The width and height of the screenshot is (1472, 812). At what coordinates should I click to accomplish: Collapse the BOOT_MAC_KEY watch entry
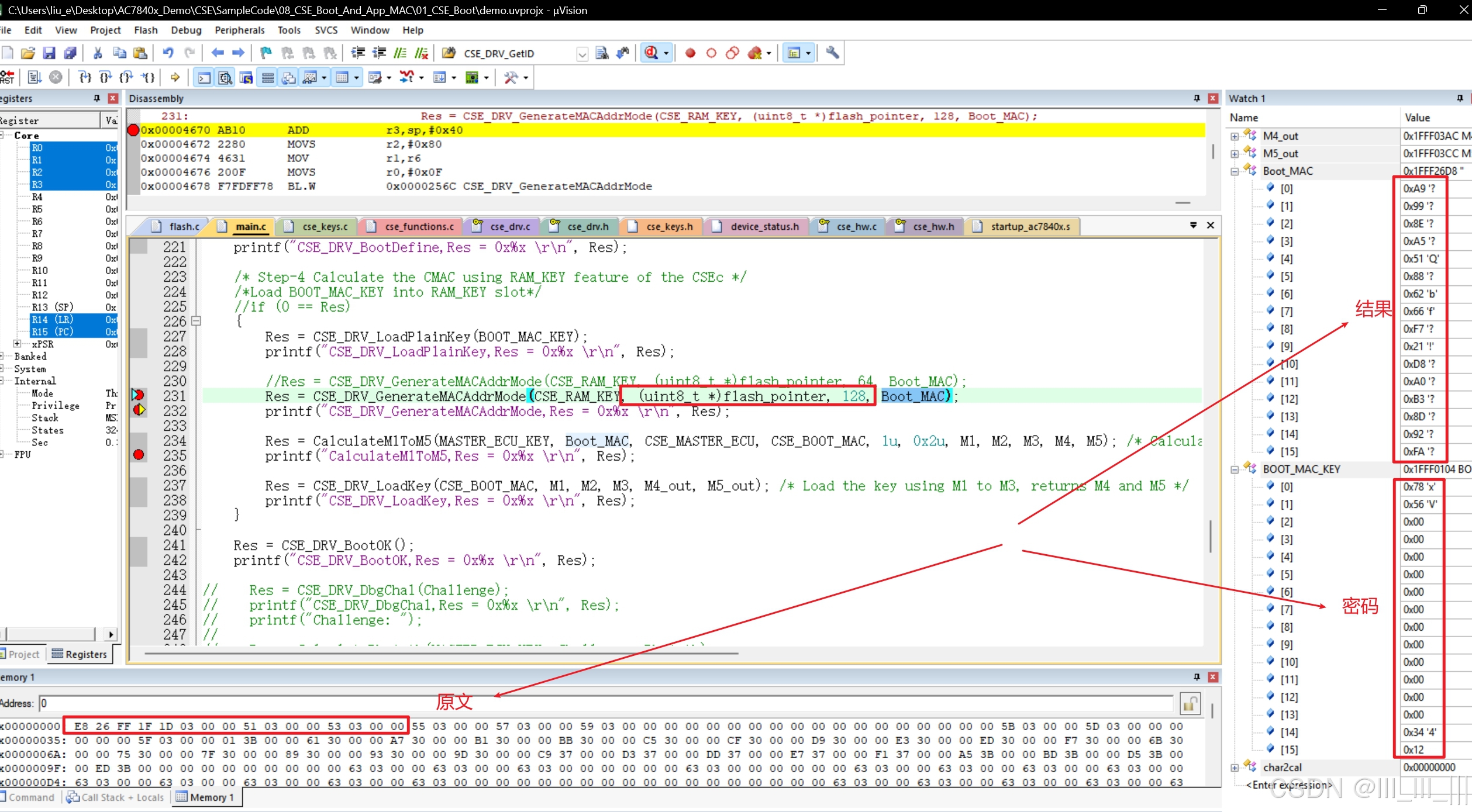pyautogui.click(x=1234, y=469)
